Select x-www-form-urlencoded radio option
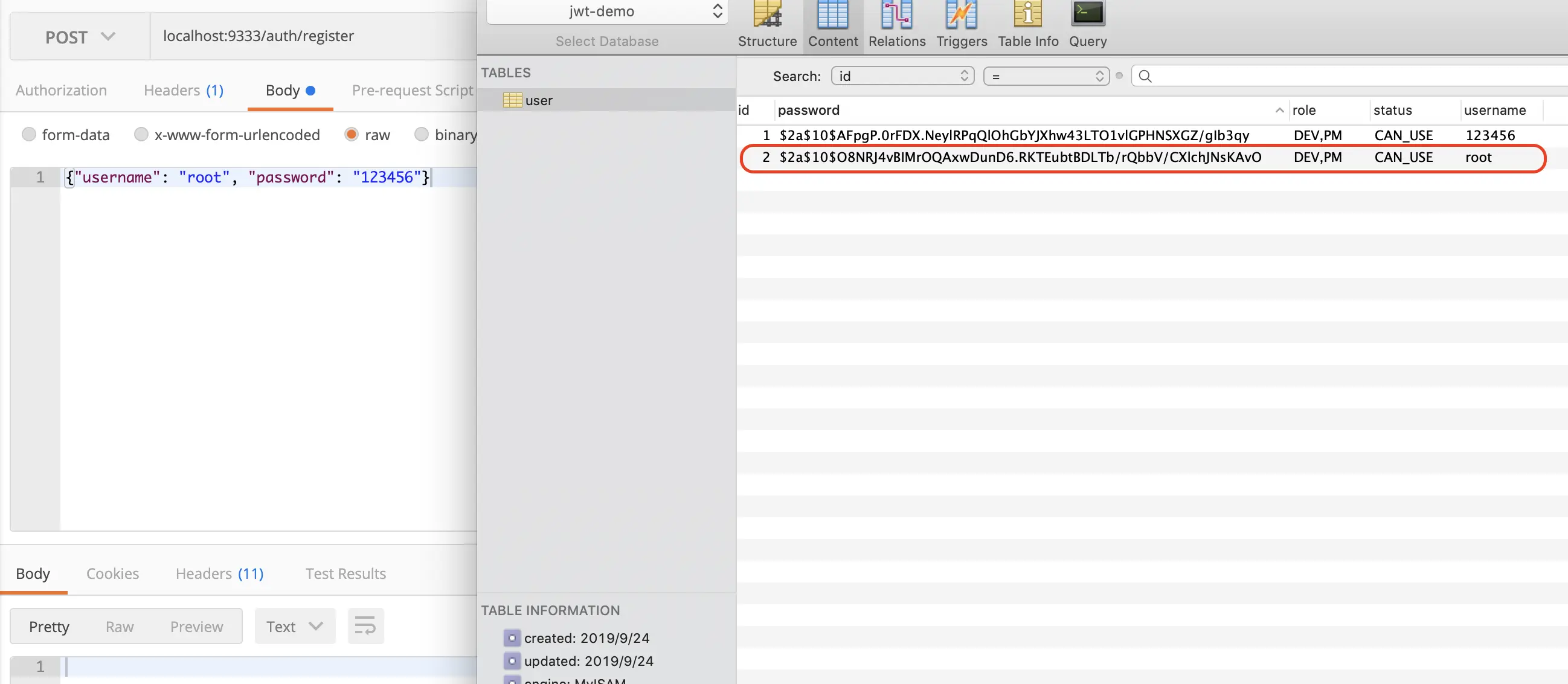Screen dimensions: 1568x684 point(141,135)
